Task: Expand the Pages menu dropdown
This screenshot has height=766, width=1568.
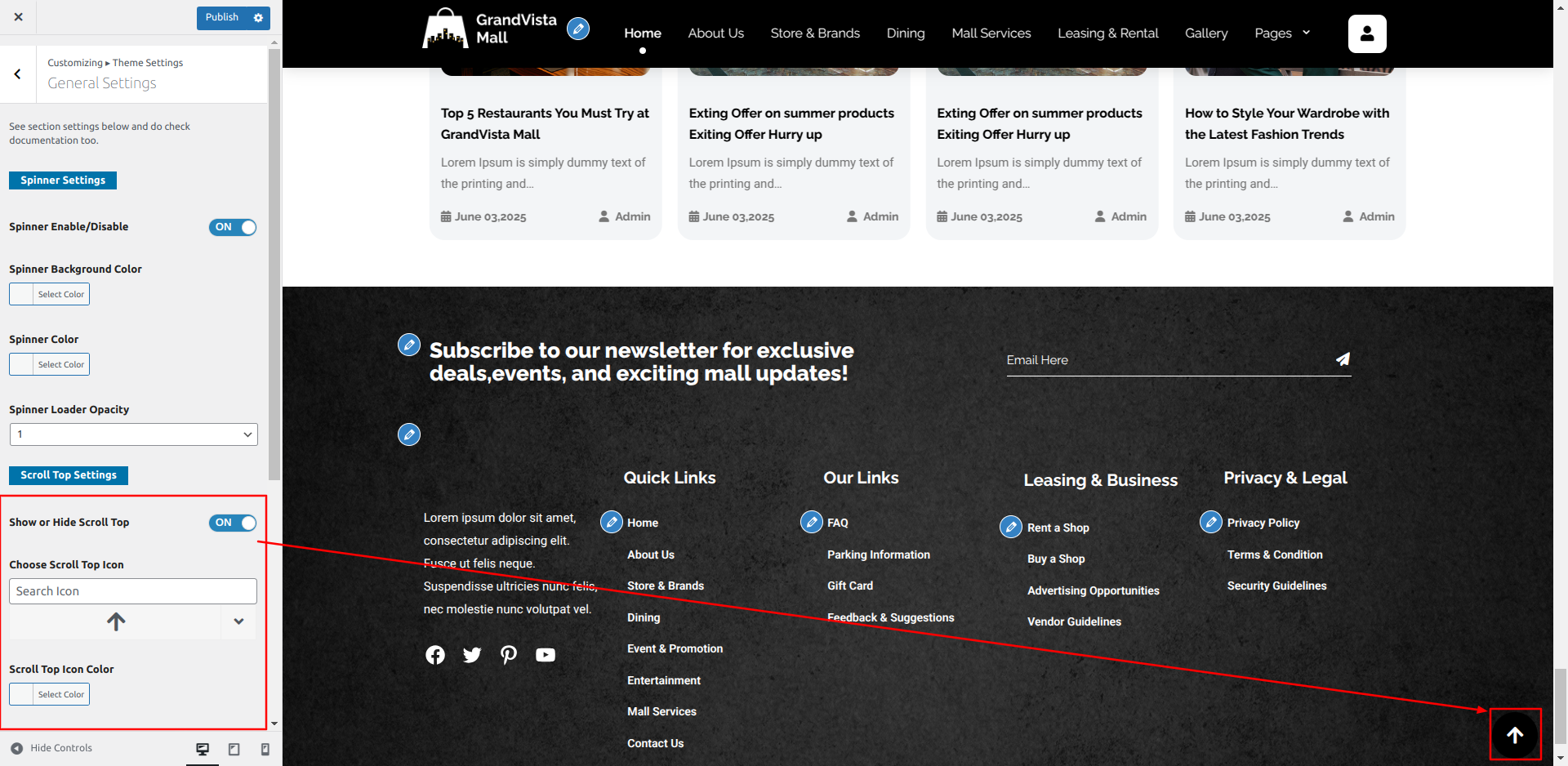Action: (x=1282, y=33)
